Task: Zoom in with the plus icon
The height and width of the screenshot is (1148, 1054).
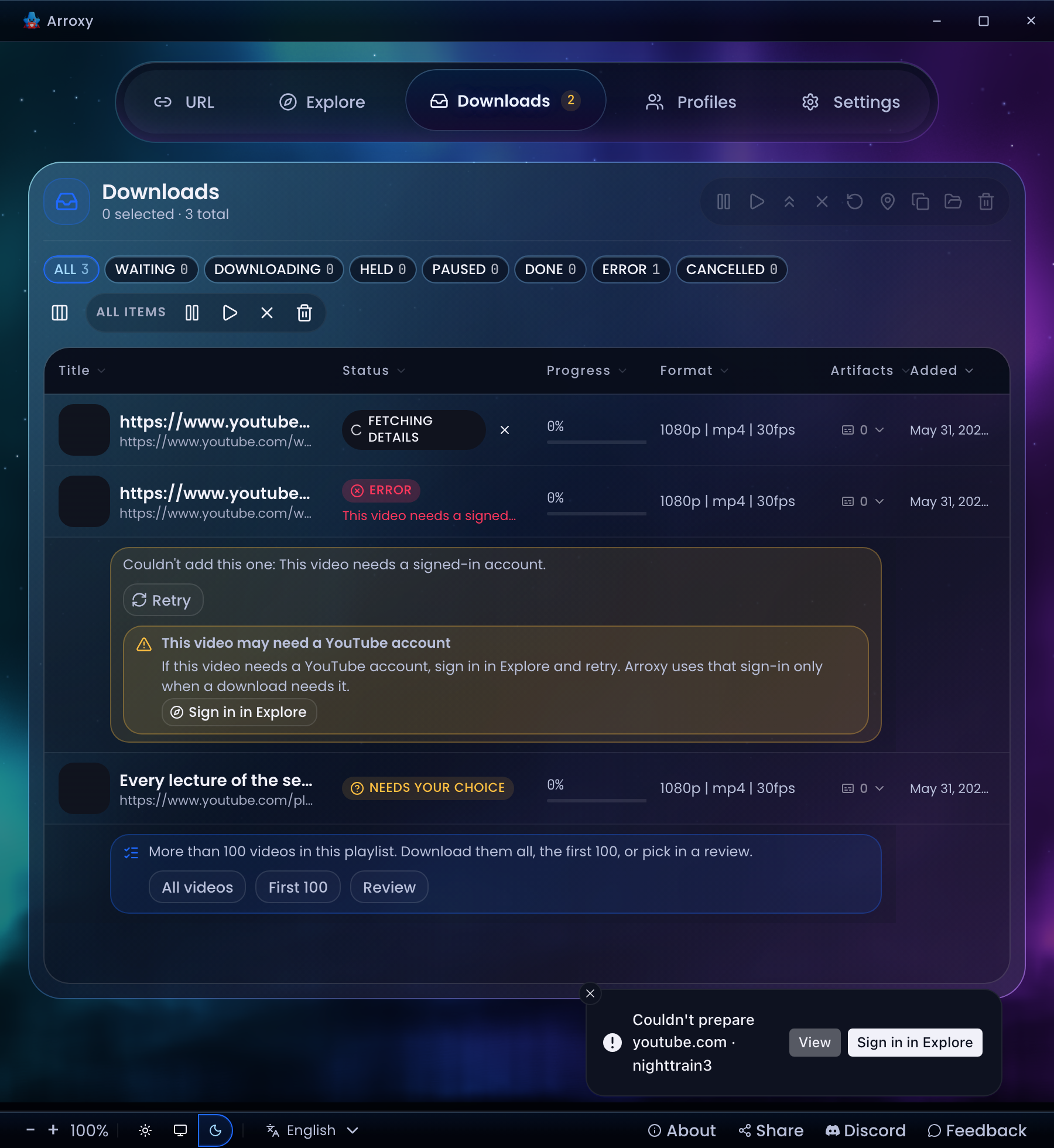Action: click(53, 1130)
